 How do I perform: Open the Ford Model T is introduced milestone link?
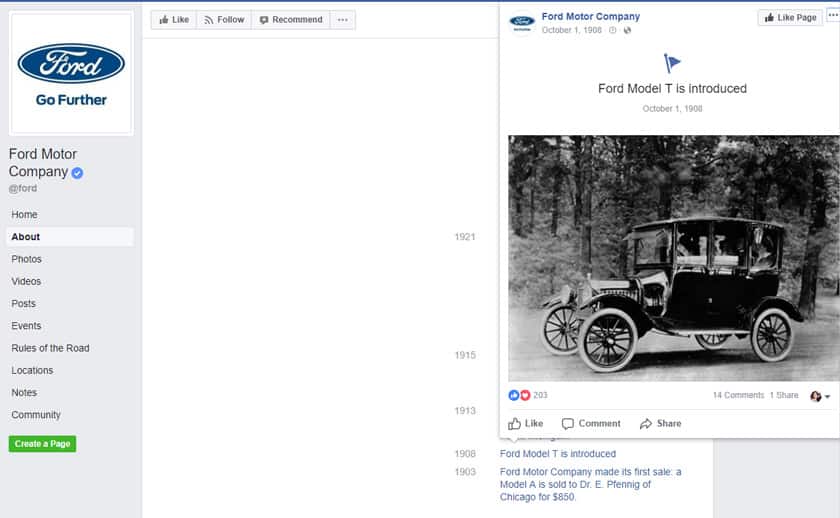(558, 454)
